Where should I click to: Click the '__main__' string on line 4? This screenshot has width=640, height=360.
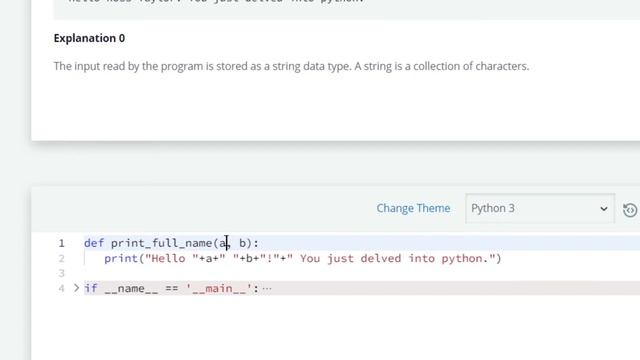[x=219, y=289]
